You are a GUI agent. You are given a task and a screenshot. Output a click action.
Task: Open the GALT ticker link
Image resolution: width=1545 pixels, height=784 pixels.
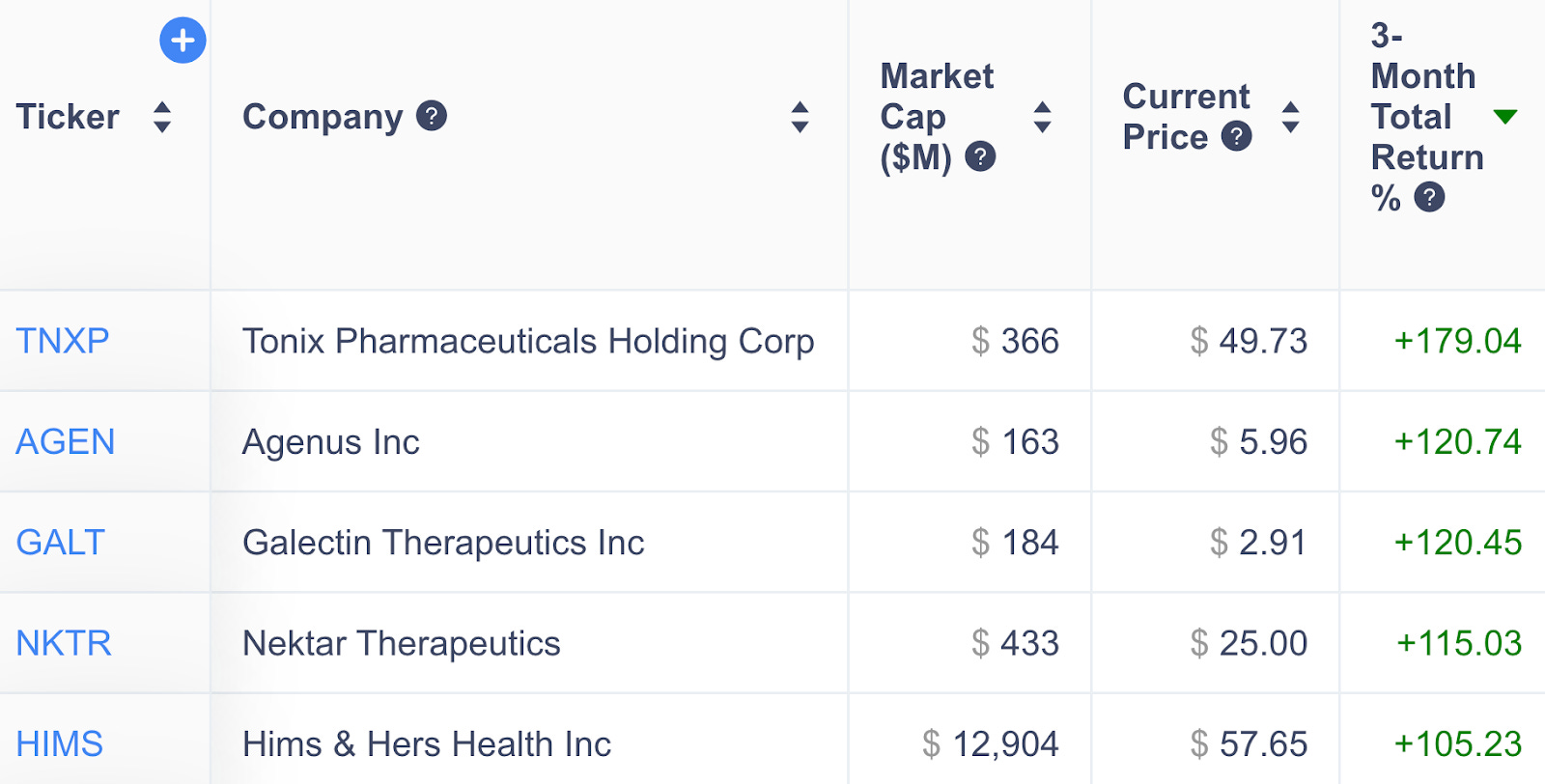60,543
